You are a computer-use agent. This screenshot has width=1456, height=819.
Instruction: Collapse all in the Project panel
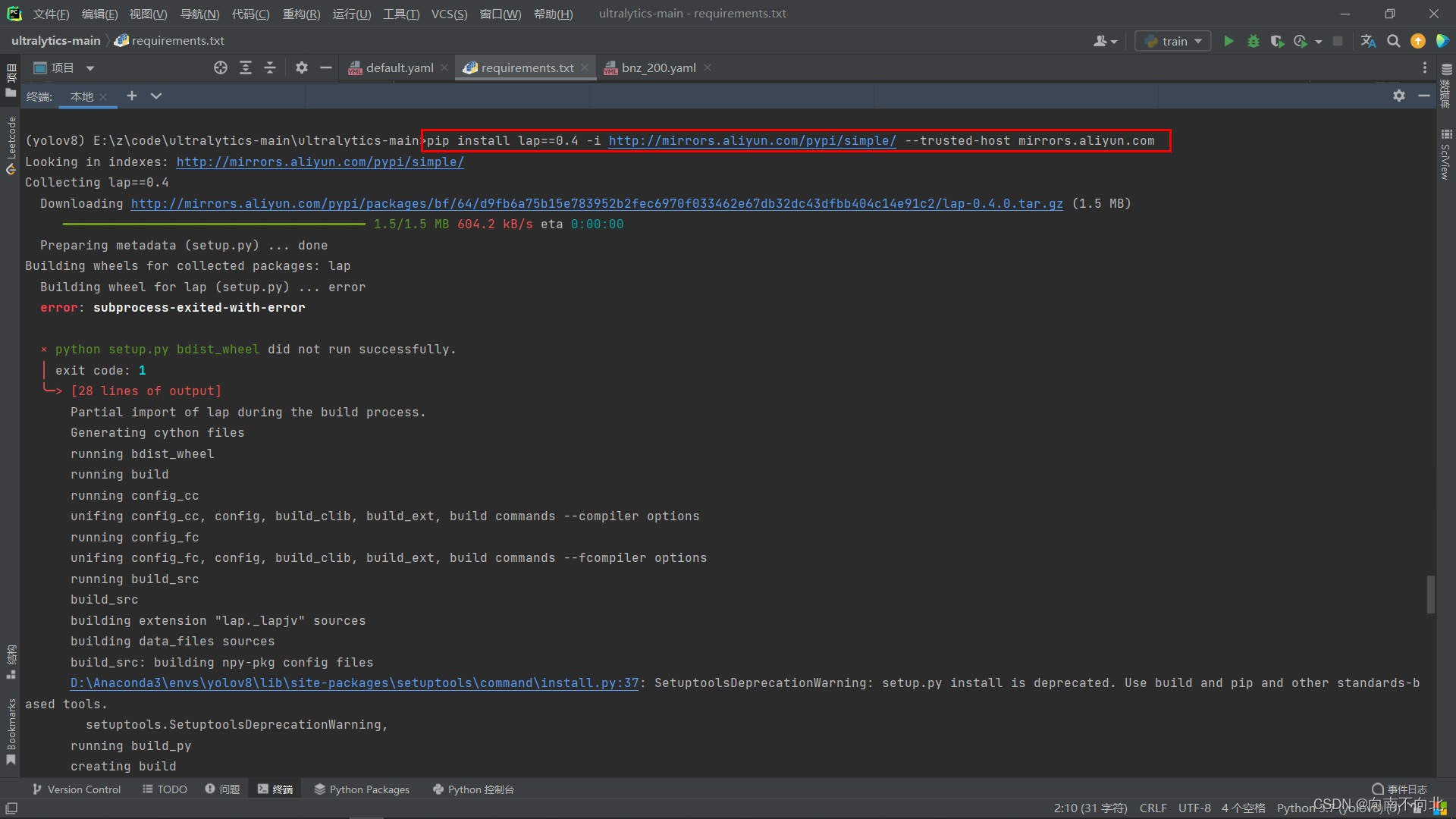pyautogui.click(x=269, y=67)
